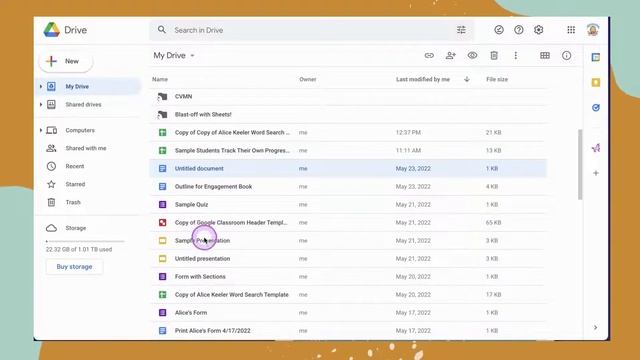Image resolution: width=640 pixels, height=360 pixels.
Task: Select Outline for Engagement Book
Action: (348, 187)
